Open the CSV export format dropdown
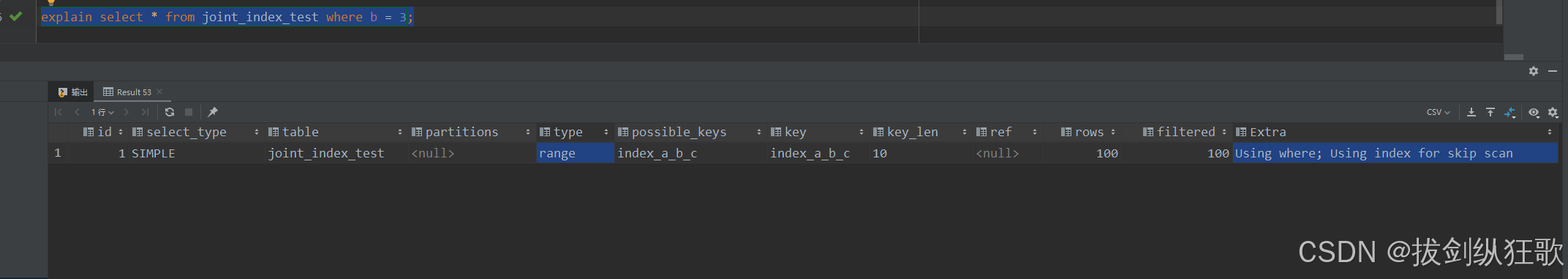This screenshot has width=1568, height=279. click(x=1438, y=112)
